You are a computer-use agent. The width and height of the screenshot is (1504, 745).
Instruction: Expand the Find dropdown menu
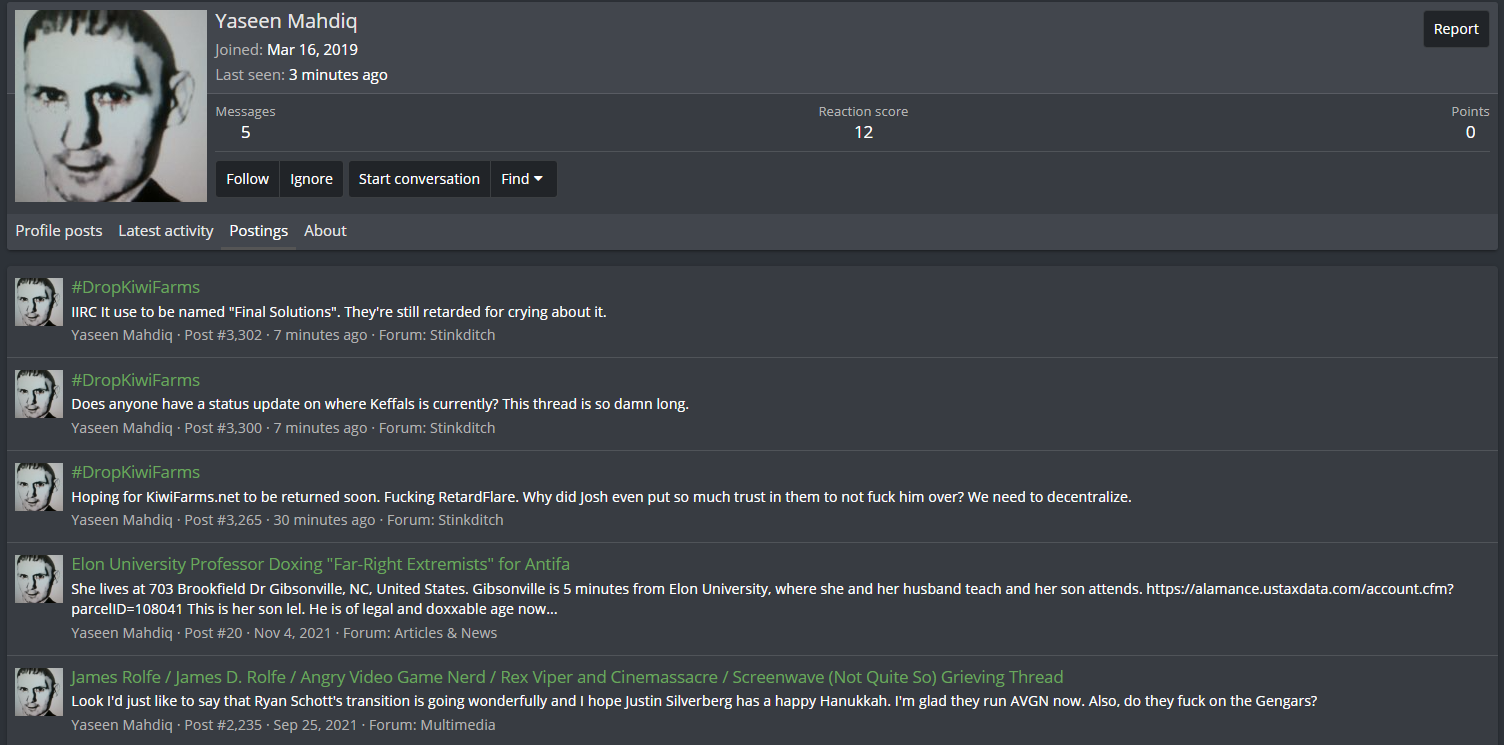tap(523, 179)
